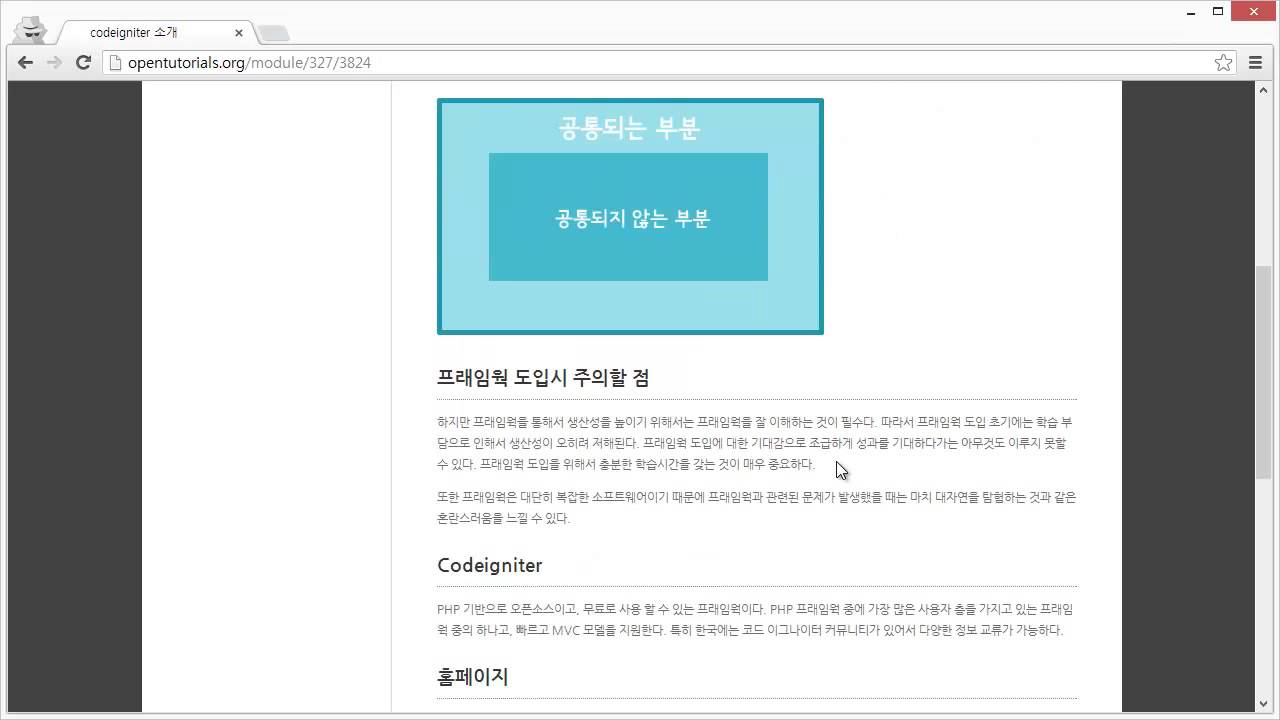
Task: Click the heading 프레임웍 도입시 주의할 점
Action: click(543, 378)
